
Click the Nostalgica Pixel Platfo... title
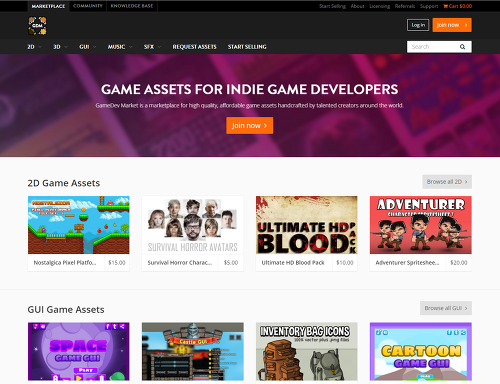pyautogui.click(x=65, y=263)
